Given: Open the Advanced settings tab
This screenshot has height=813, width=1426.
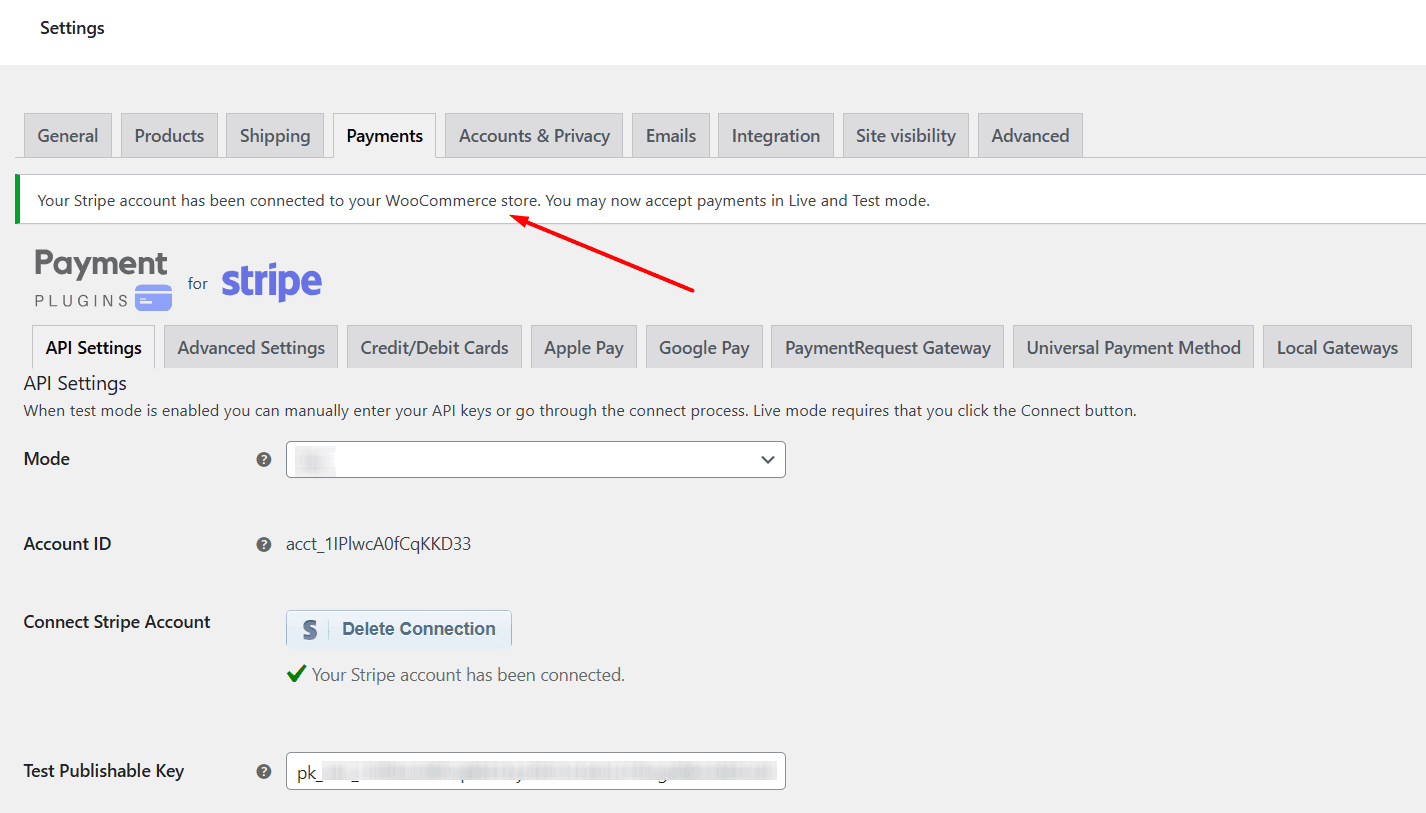Looking at the screenshot, I should (1030, 135).
